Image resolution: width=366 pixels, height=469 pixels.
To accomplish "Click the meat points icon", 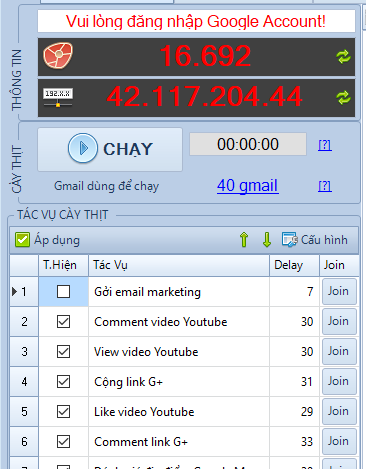I will pos(58,55).
